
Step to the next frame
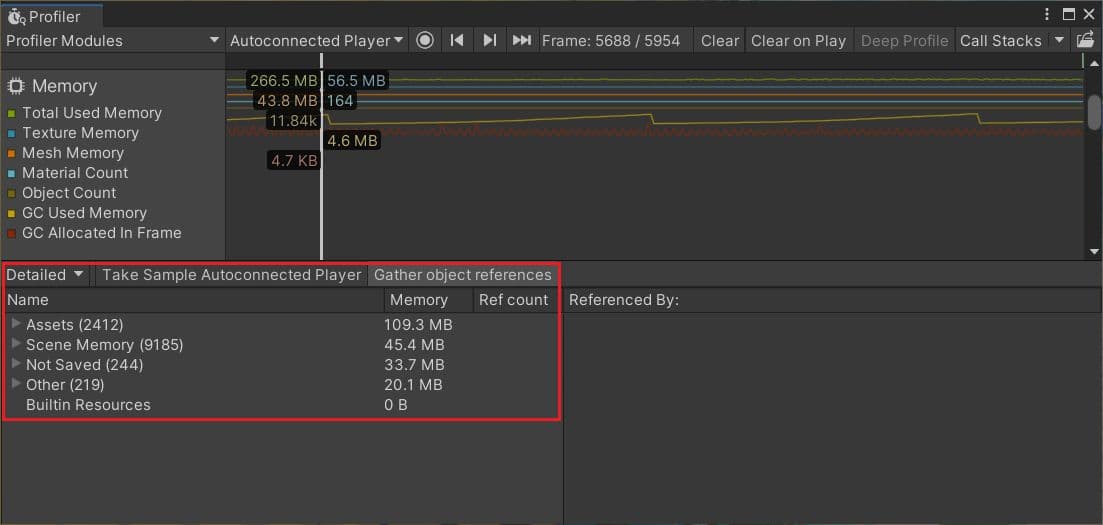[489, 41]
